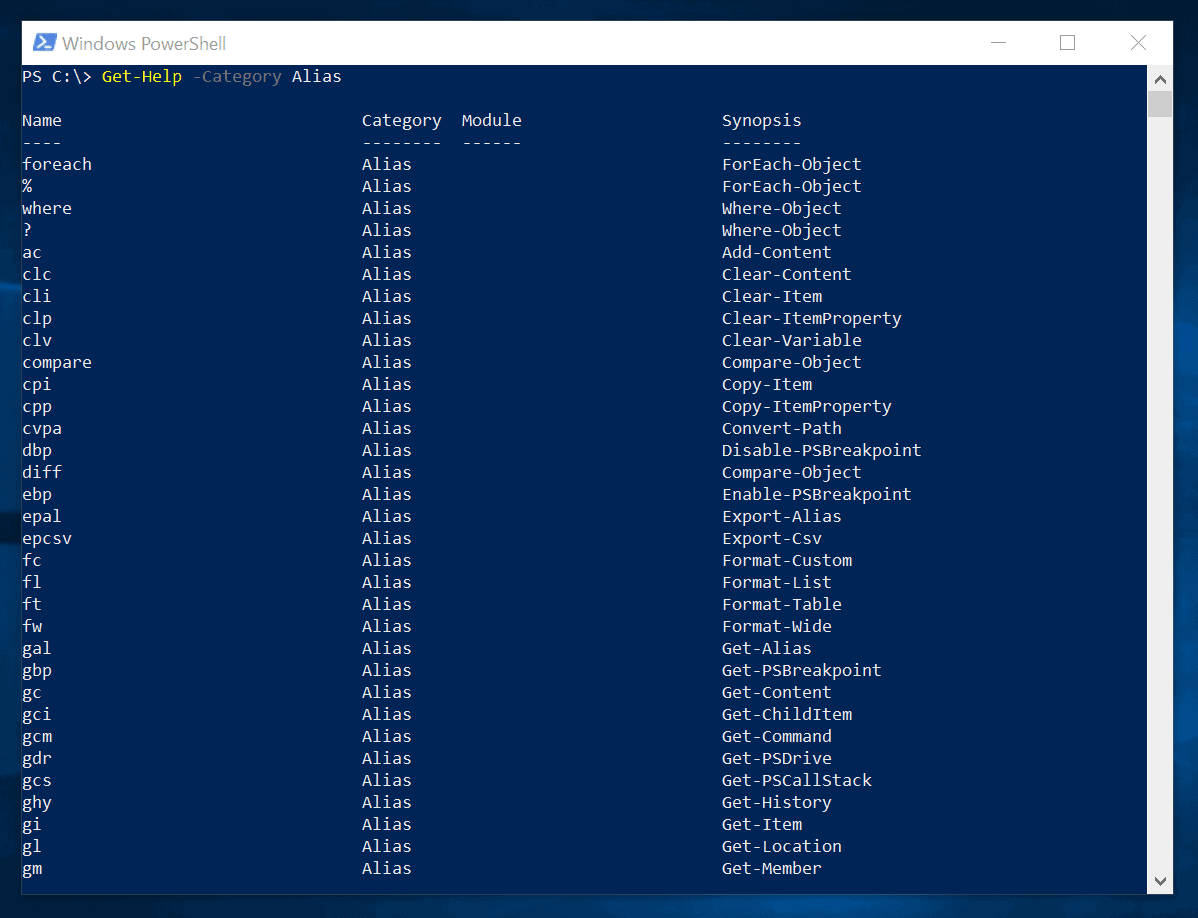1198x918 pixels.
Task: Click the where alias name
Action: coord(47,208)
